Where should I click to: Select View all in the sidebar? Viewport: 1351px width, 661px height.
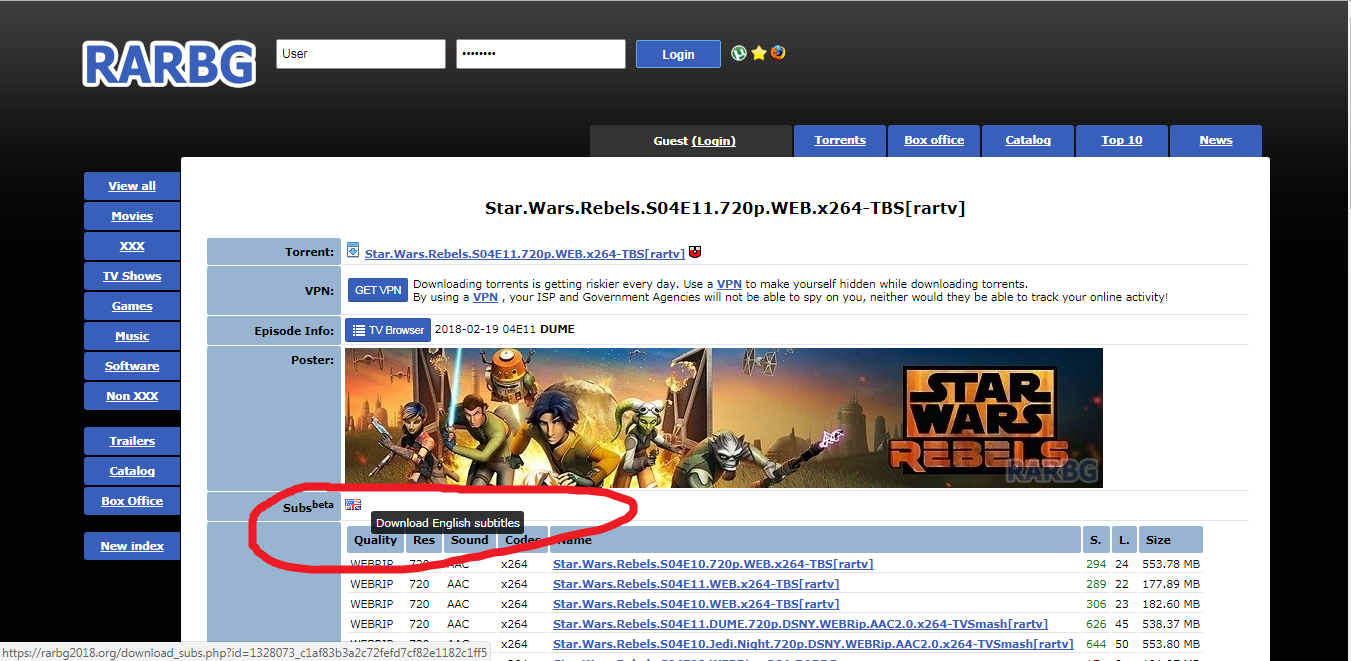(132, 186)
